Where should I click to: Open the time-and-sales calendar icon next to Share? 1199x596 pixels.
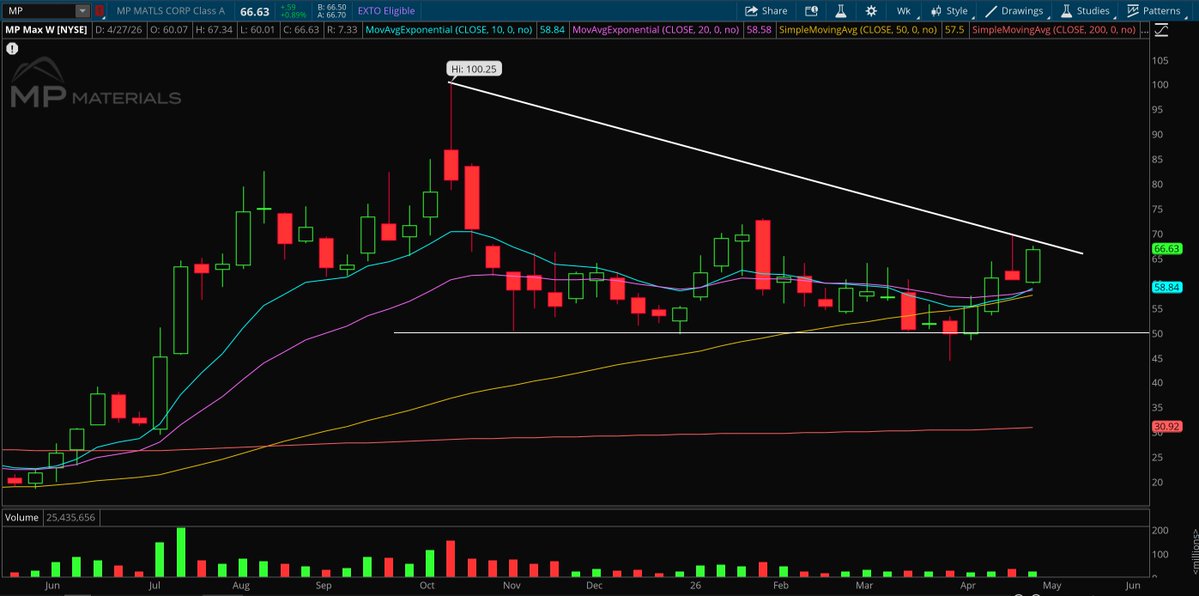[x=811, y=11]
